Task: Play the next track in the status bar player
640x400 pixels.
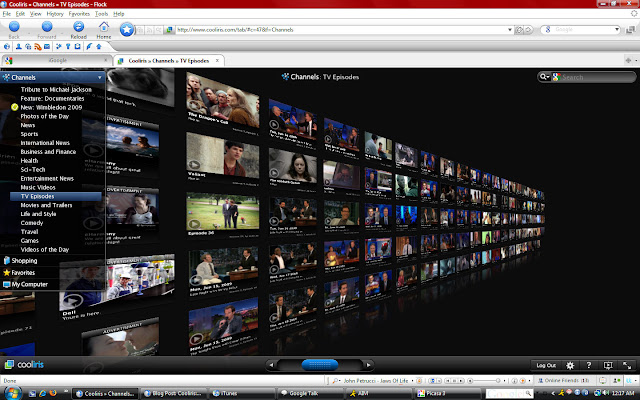Action: [x=461, y=380]
